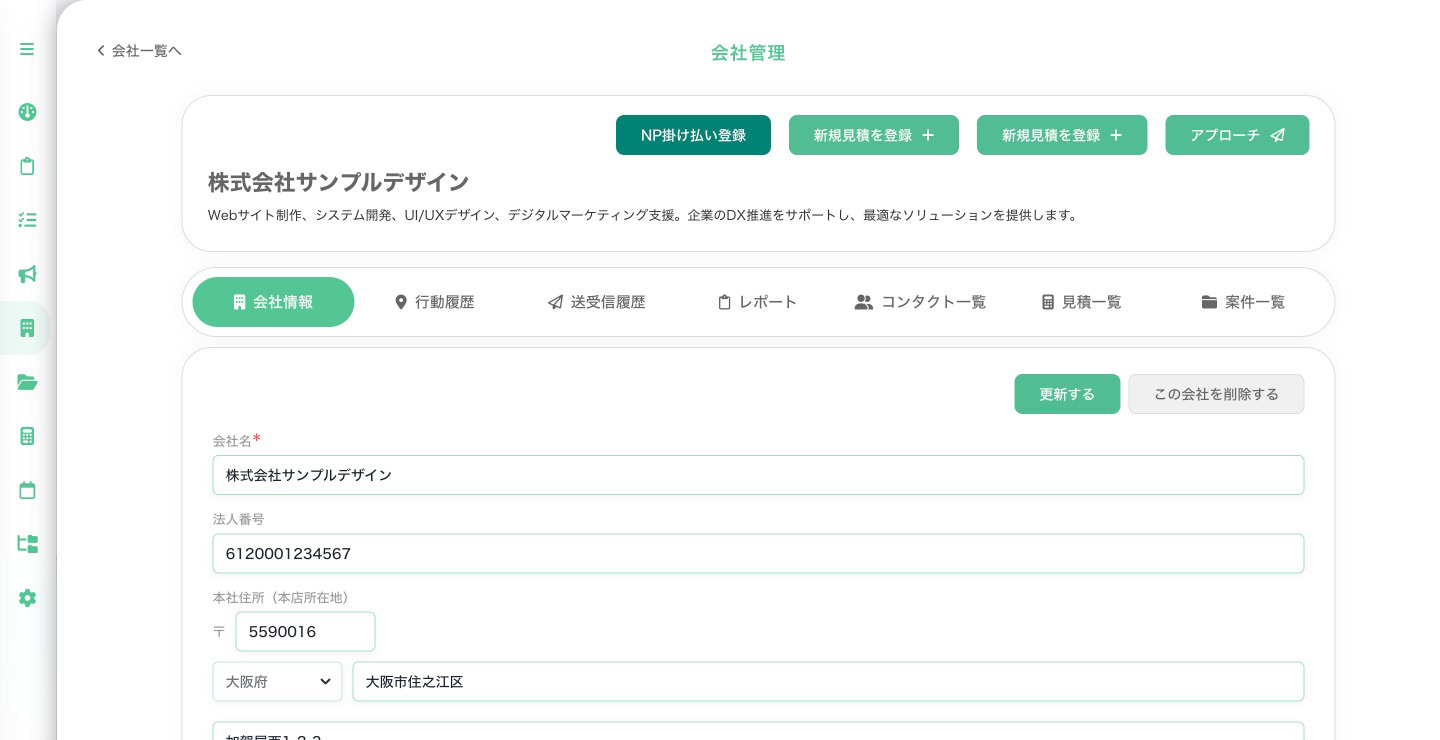Focus the 大阪市住之江区 city field
Screen dimensions: 1440x740
tap(828, 682)
